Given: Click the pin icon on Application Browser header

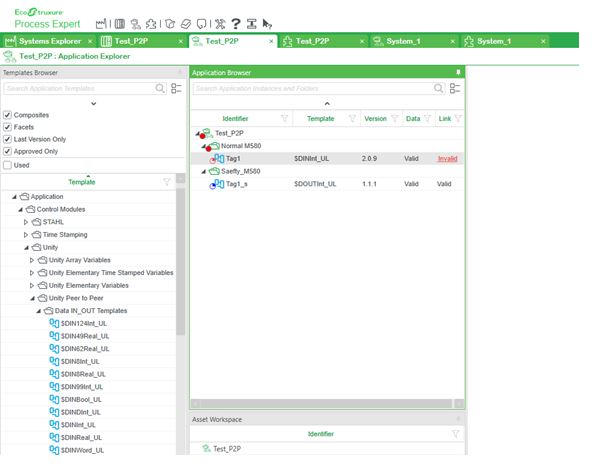Looking at the screenshot, I should (x=458, y=72).
